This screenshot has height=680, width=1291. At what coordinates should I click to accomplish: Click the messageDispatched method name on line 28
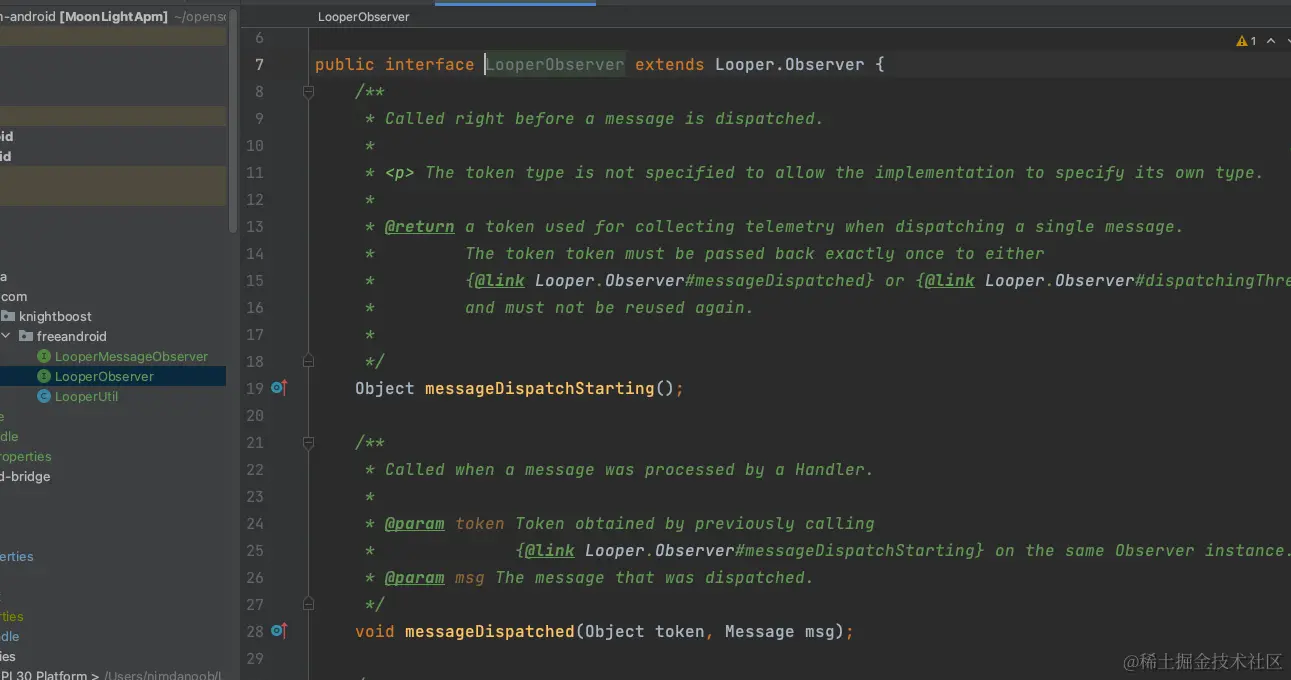pyautogui.click(x=490, y=631)
